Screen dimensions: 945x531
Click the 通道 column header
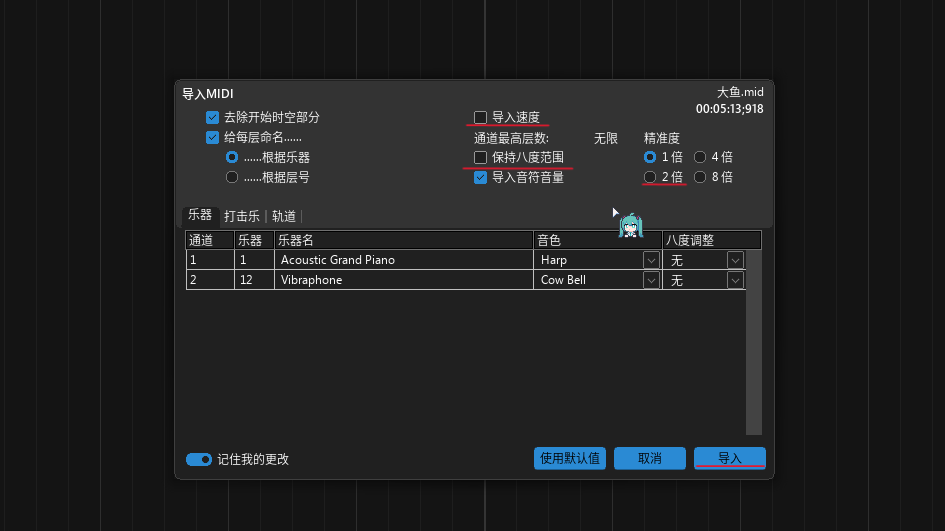pyautogui.click(x=210, y=240)
